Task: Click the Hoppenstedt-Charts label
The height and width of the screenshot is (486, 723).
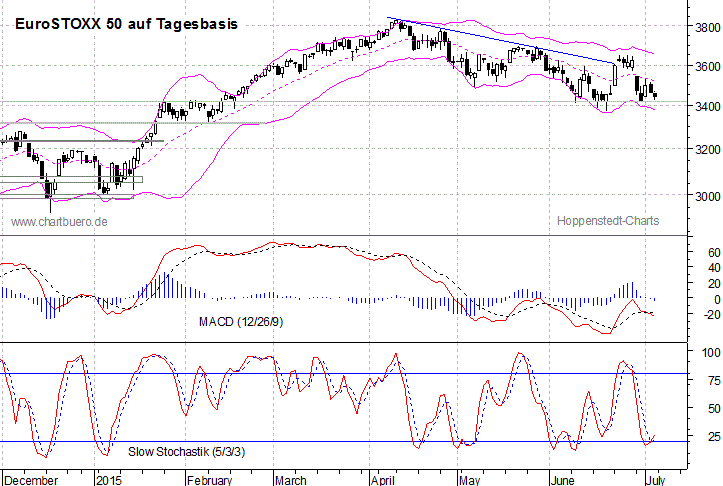Action: (608, 221)
